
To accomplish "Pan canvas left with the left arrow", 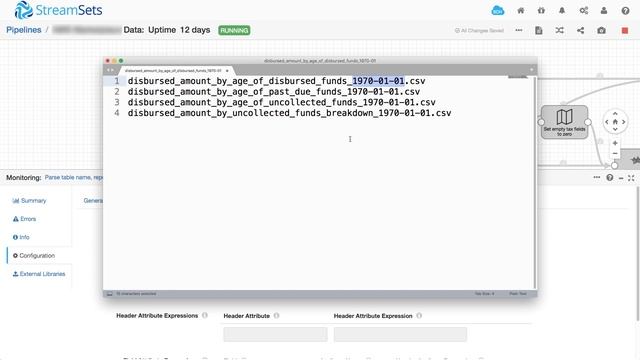I will pyautogui.click(x=607, y=122).
